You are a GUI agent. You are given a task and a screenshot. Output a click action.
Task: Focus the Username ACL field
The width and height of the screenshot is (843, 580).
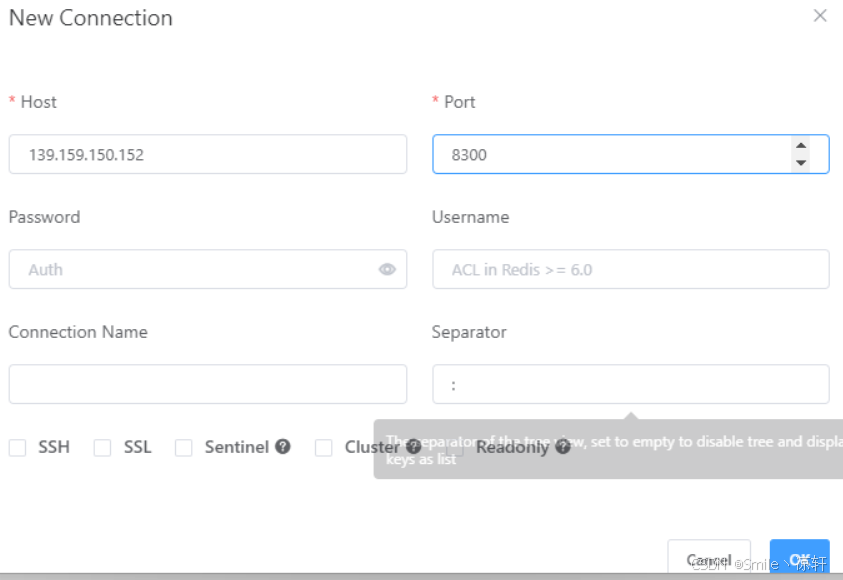click(631, 269)
